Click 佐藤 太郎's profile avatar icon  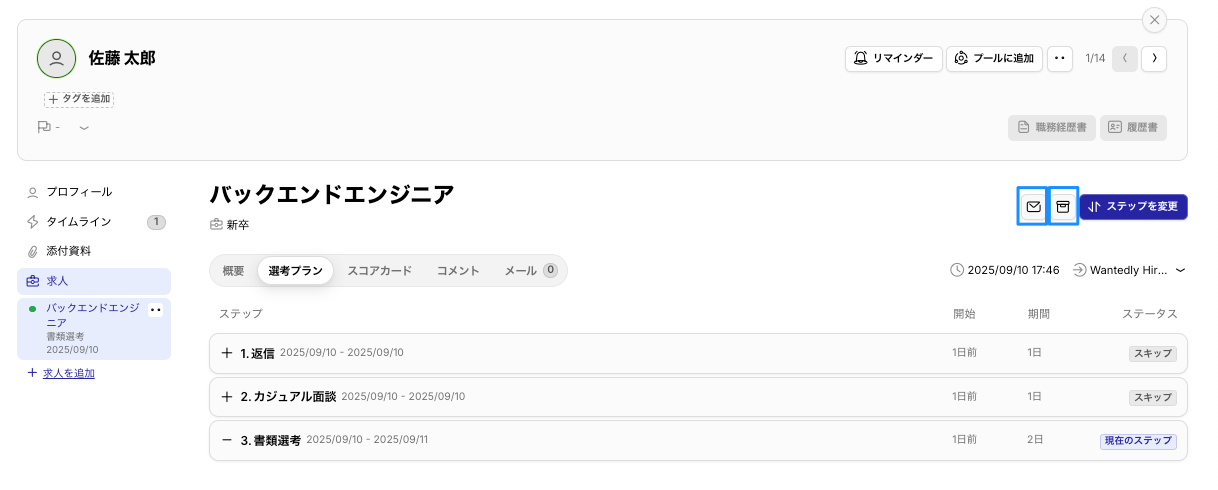tap(56, 59)
